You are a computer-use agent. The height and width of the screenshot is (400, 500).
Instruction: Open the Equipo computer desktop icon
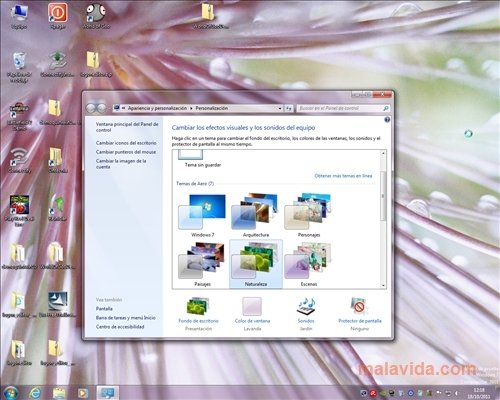click(19, 16)
